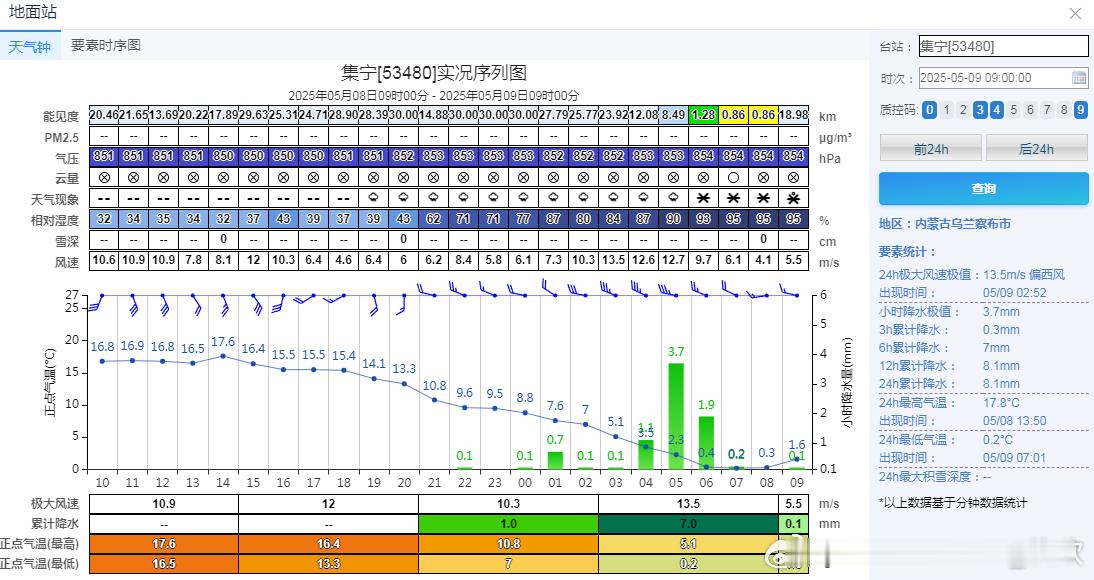Click 小时降水极值 value 3.7mm
1094x580 pixels.
[1001, 311]
